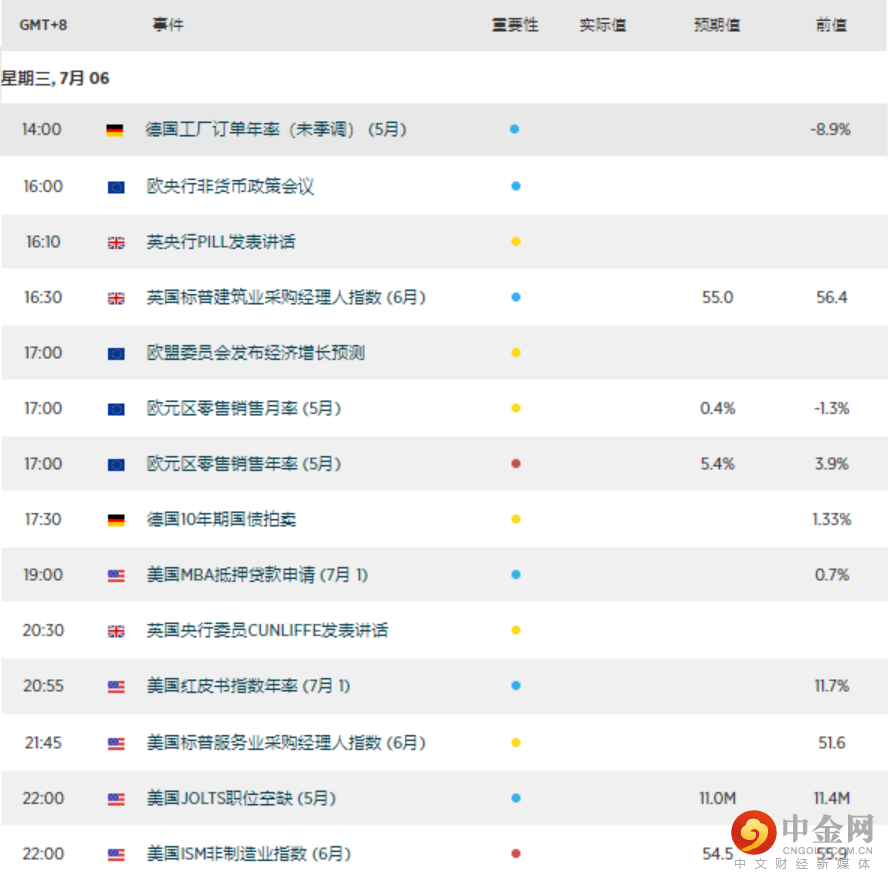Open the event 欧央行非货币政策会议
The width and height of the screenshot is (888, 882).
[230, 186]
